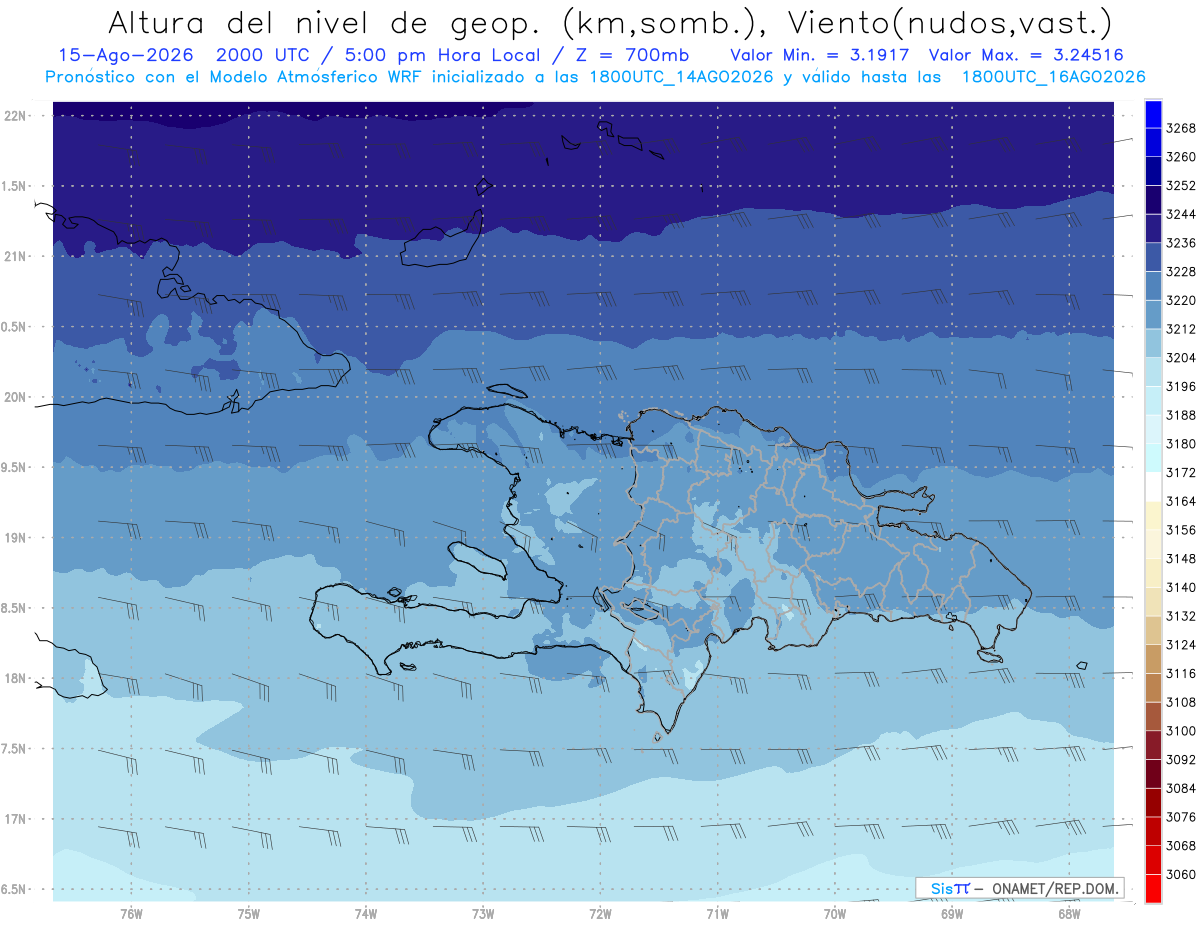Click the longitude label 69W
This screenshot has height=927, width=1200.
952,913
